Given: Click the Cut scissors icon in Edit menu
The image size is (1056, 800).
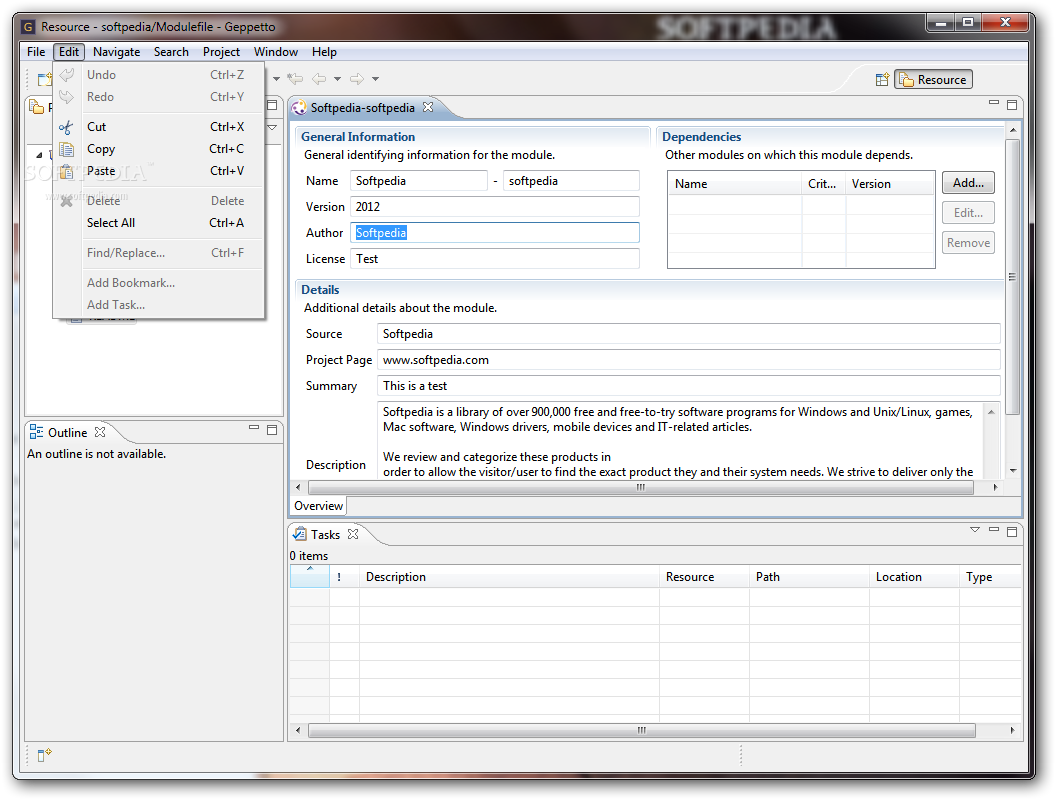Looking at the screenshot, I should (x=66, y=127).
